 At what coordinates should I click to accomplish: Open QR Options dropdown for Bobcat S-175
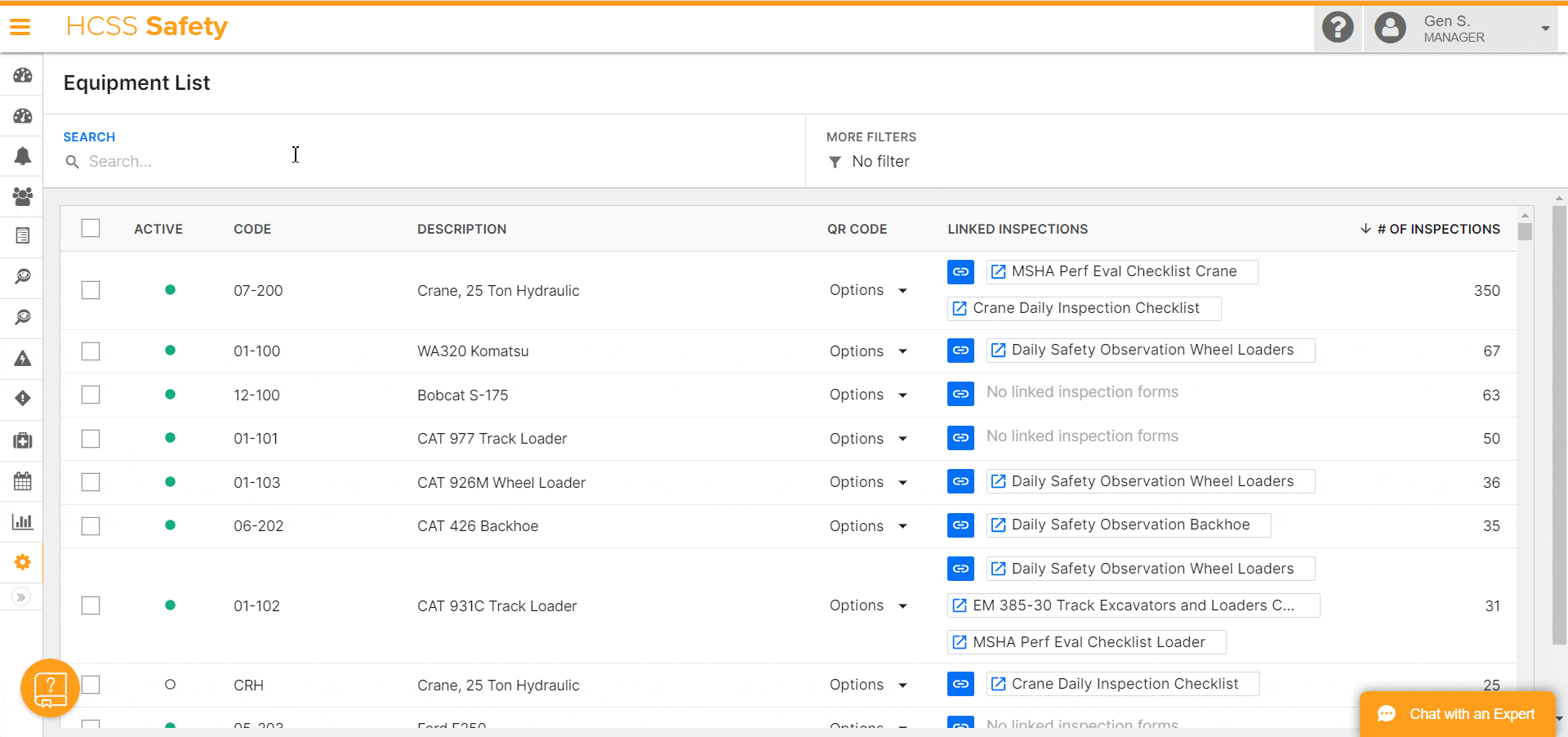(868, 395)
